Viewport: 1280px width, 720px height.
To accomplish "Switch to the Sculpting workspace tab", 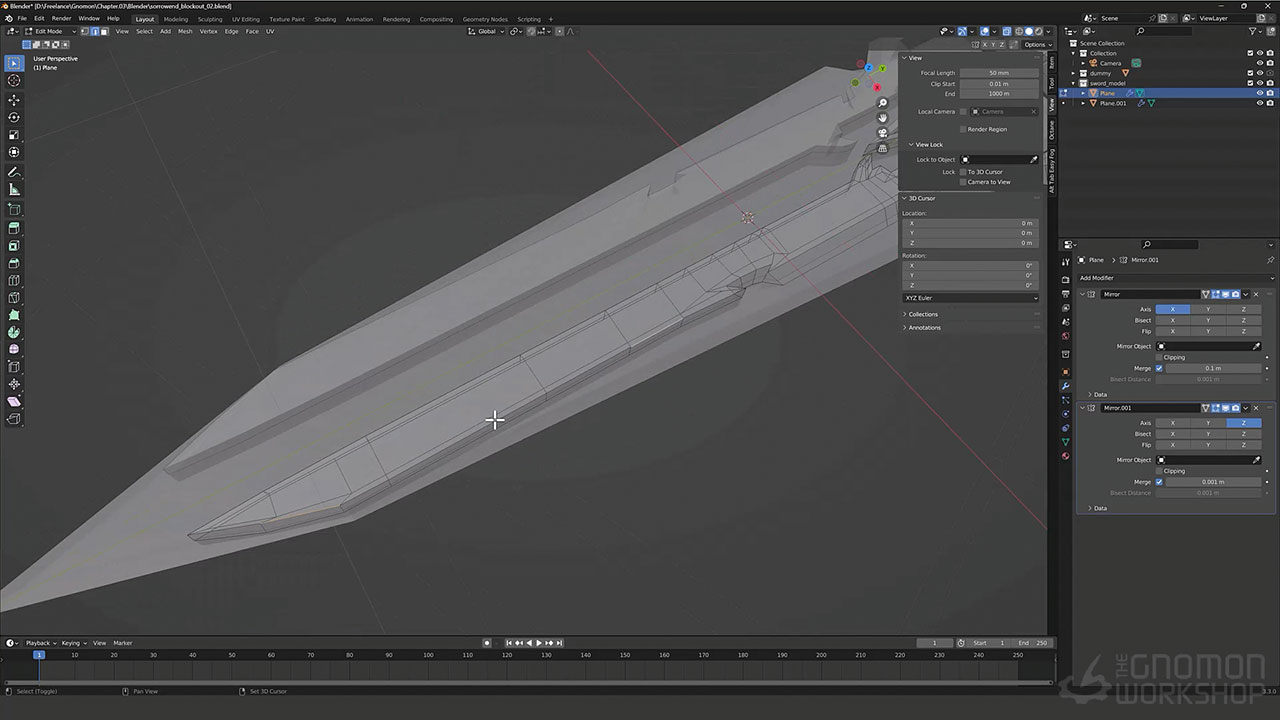I will [210, 19].
